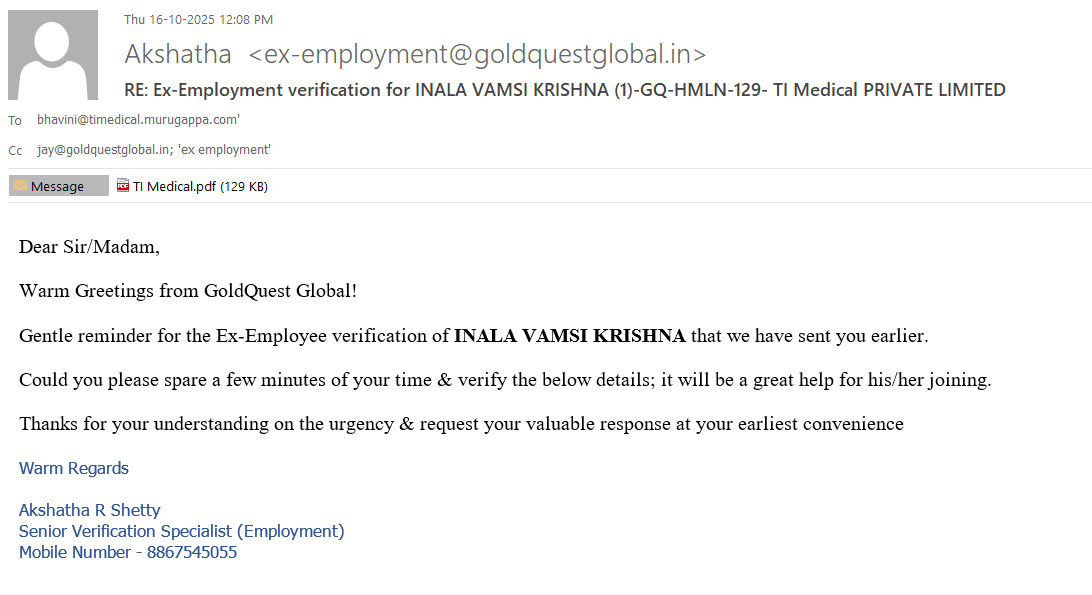The height and width of the screenshot is (595, 1092).
Task: Click recipient bhavini@timedical.murugappa.com in To field
Action: [x=138, y=120]
